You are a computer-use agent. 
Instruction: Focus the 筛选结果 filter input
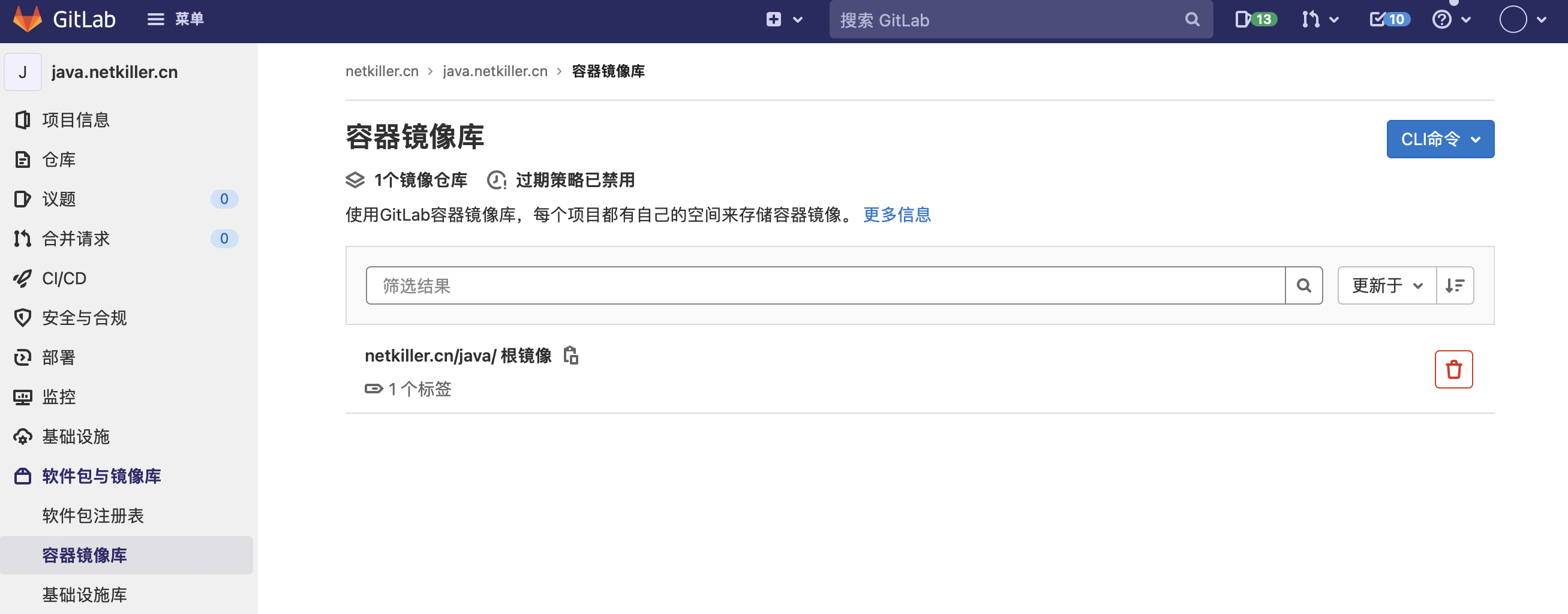[x=825, y=285]
